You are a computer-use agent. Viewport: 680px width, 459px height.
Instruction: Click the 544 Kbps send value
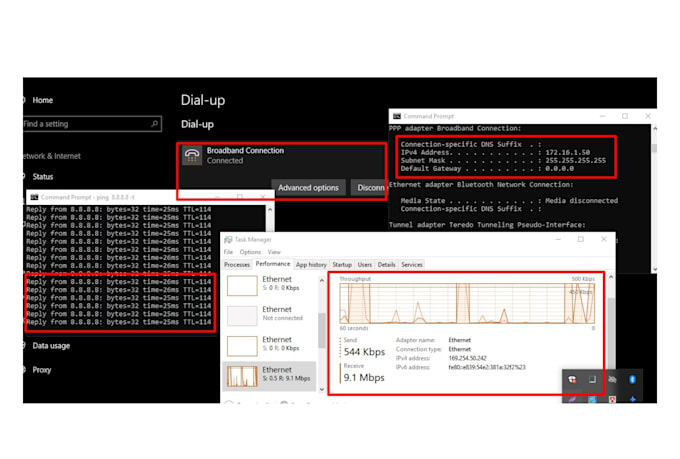[364, 352]
